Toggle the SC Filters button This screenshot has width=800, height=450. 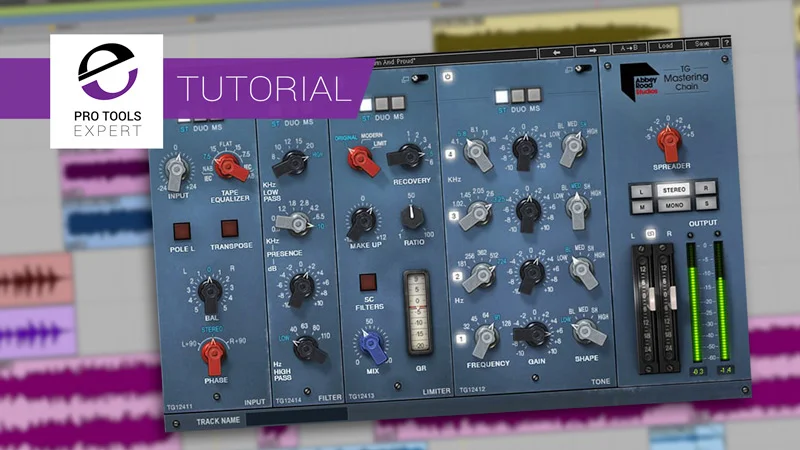[x=367, y=282]
